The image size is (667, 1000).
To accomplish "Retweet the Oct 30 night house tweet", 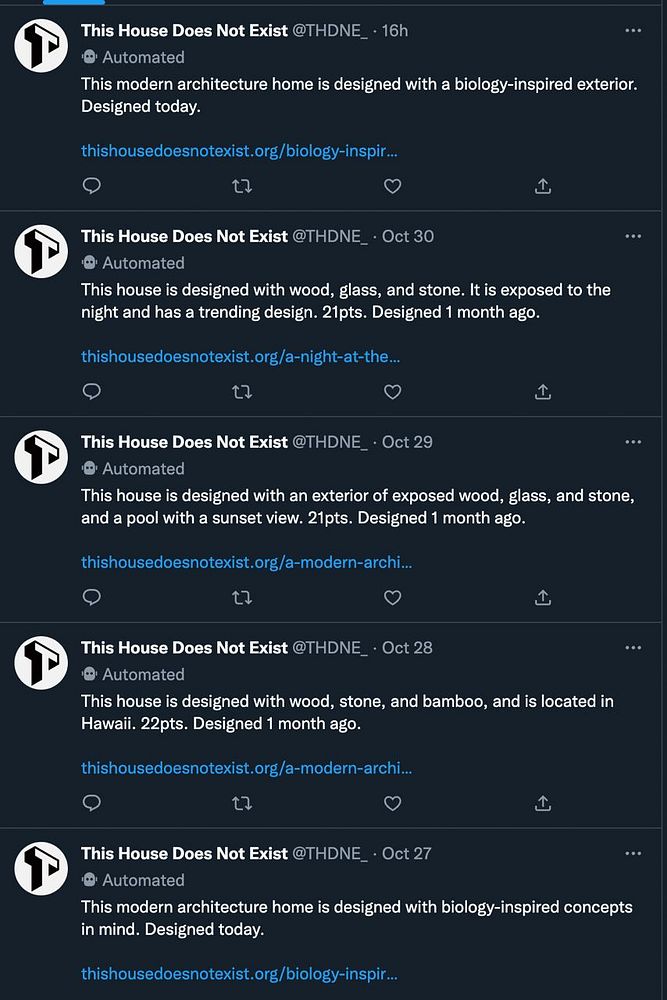I will (242, 392).
